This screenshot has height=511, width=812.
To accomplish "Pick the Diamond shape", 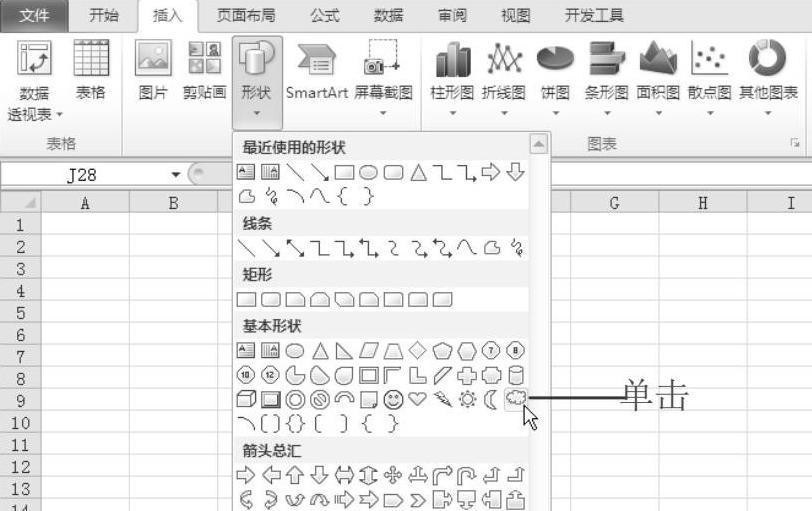I will [417, 351].
